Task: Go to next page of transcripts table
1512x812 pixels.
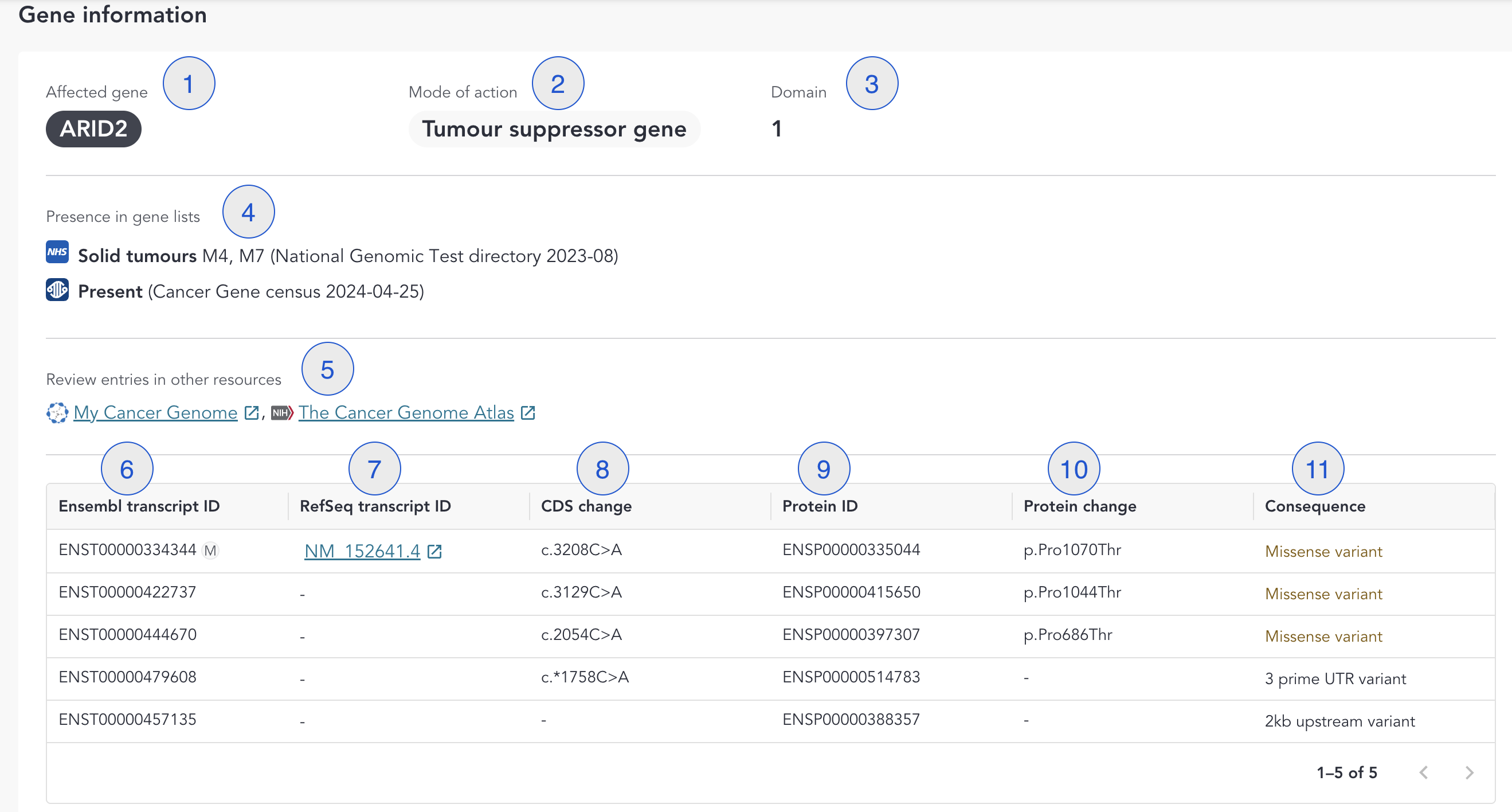Action: coord(1468,772)
